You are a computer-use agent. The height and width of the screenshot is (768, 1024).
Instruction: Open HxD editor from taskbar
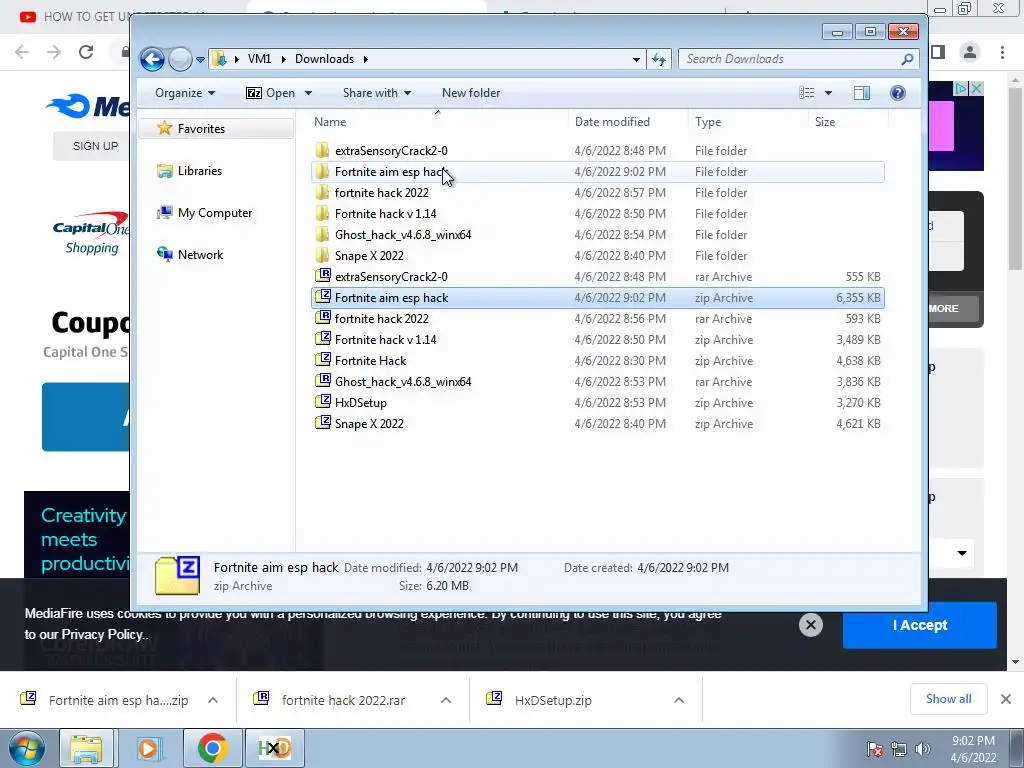pos(274,748)
